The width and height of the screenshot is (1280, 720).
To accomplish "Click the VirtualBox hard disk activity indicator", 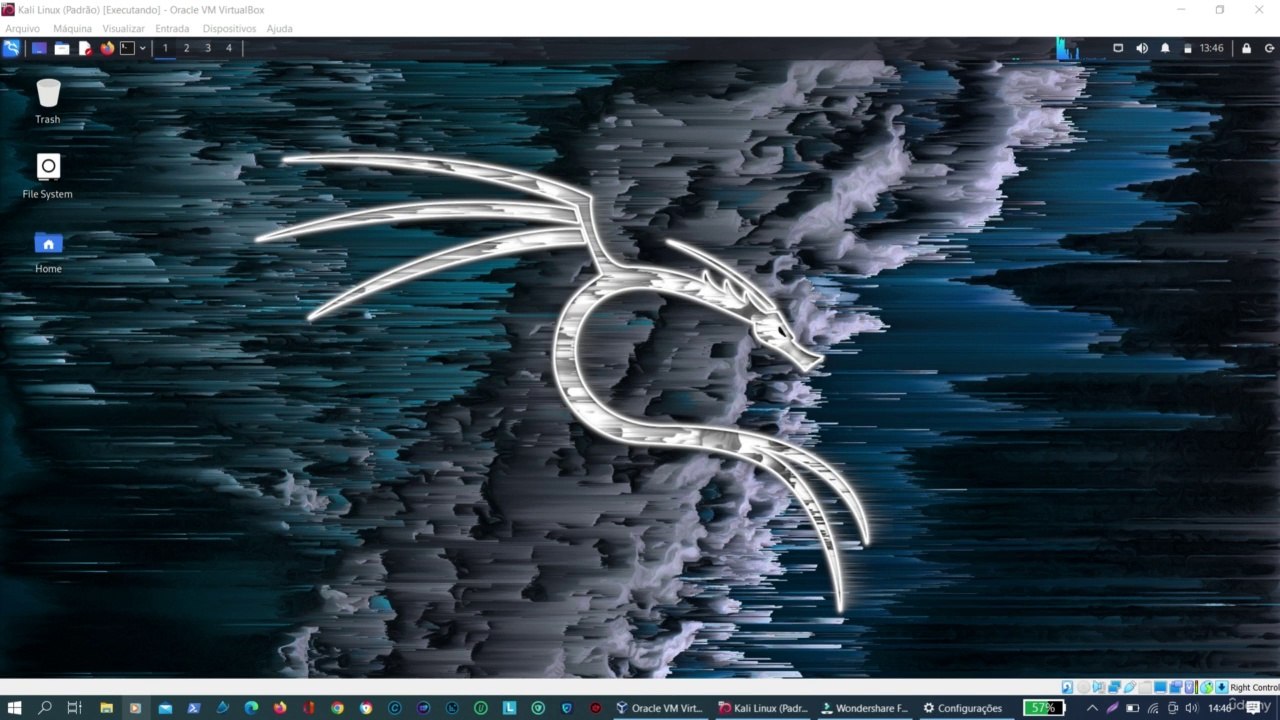I will click(1067, 687).
